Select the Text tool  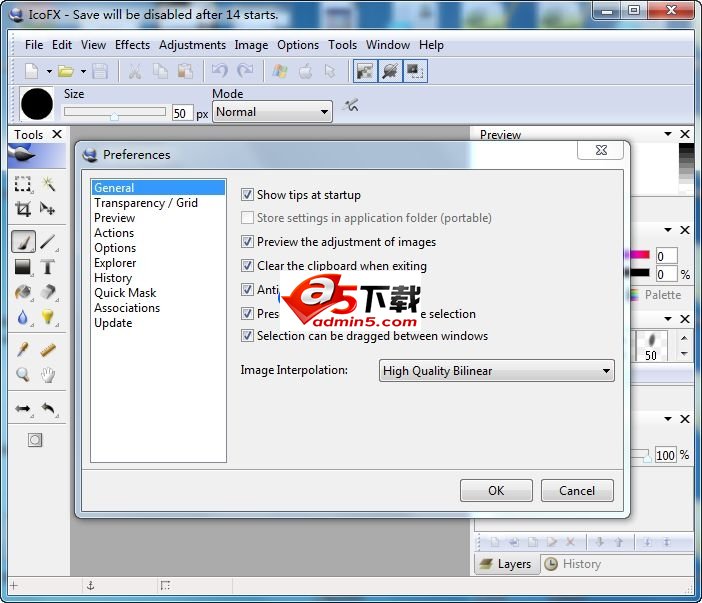click(48, 267)
